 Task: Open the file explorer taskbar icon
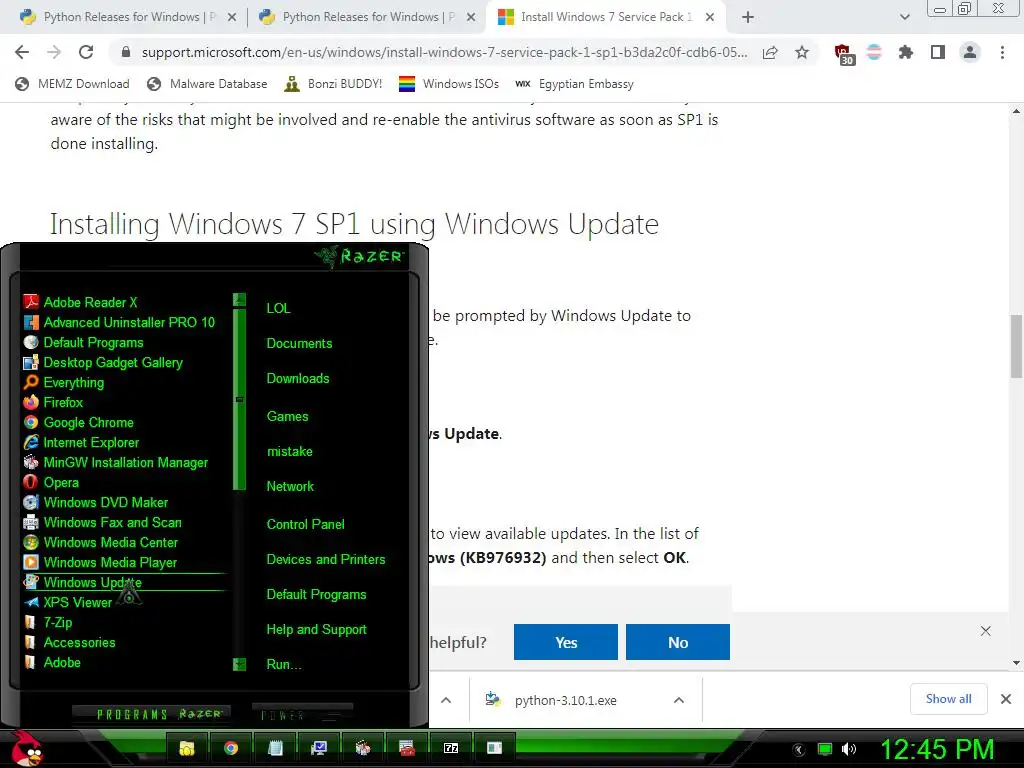187,748
